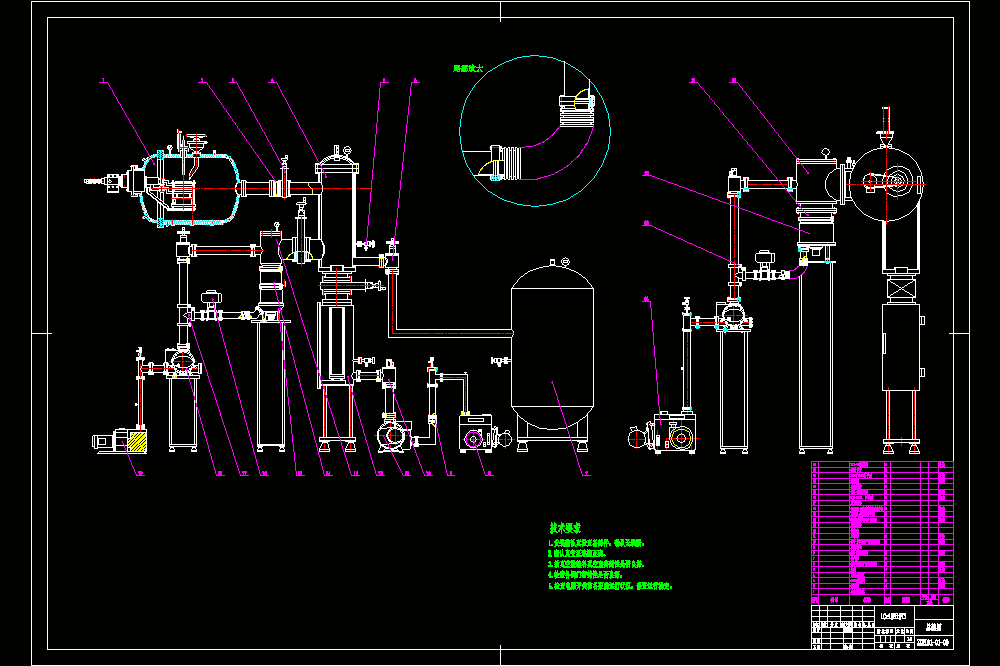Screen dimensions: 1000x666
Task: Select the cyan horizontal vacuum chamber
Action: [189, 188]
